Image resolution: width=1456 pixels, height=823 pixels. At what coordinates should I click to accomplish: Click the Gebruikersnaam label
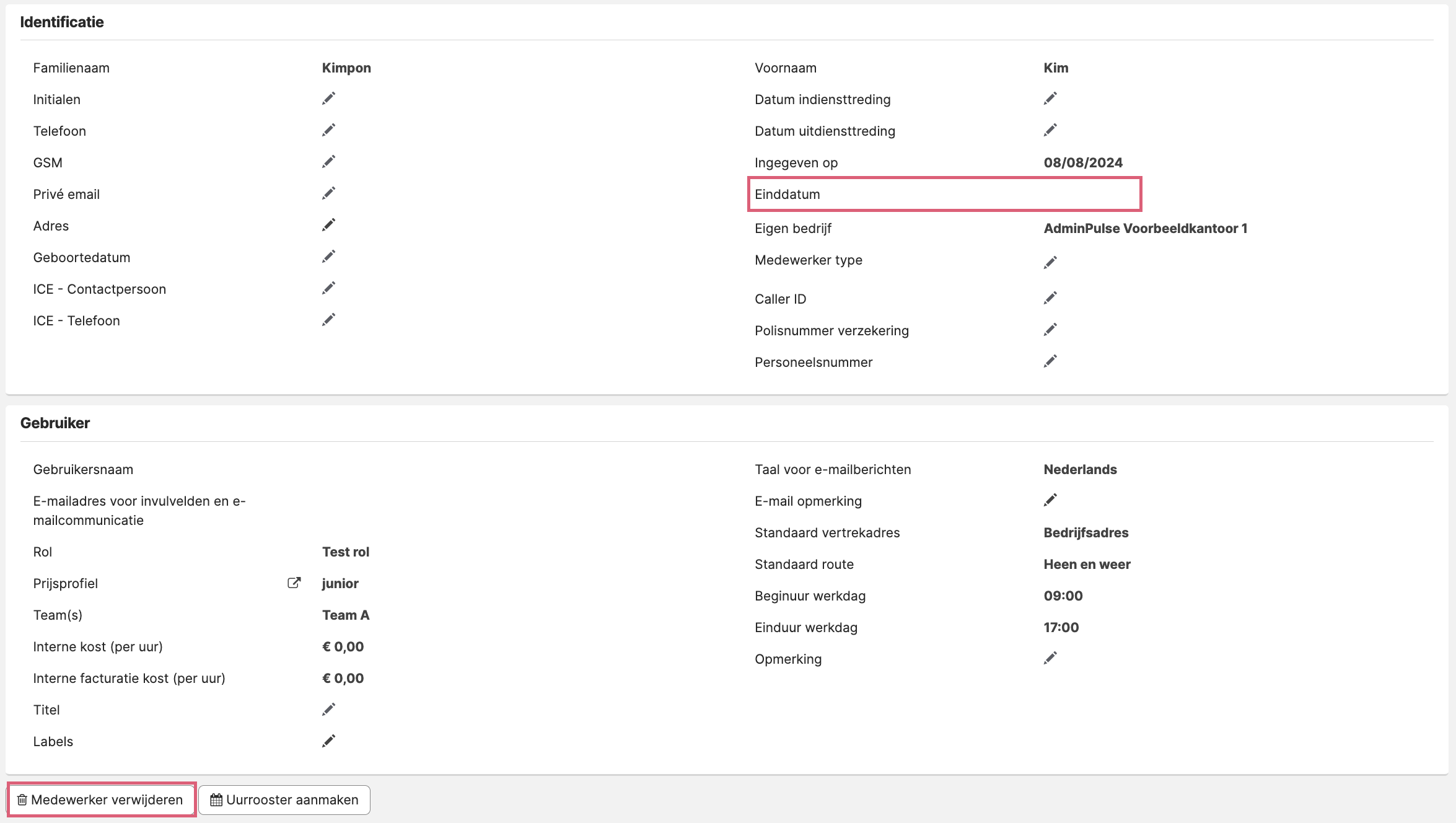[83, 470]
